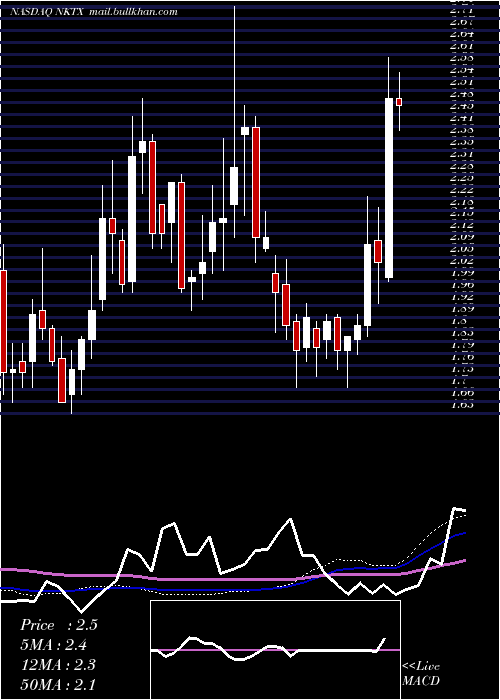Click the 1.79 price axis label
The image size is (500, 700).
pyautogui.click(x=462, y=344)
